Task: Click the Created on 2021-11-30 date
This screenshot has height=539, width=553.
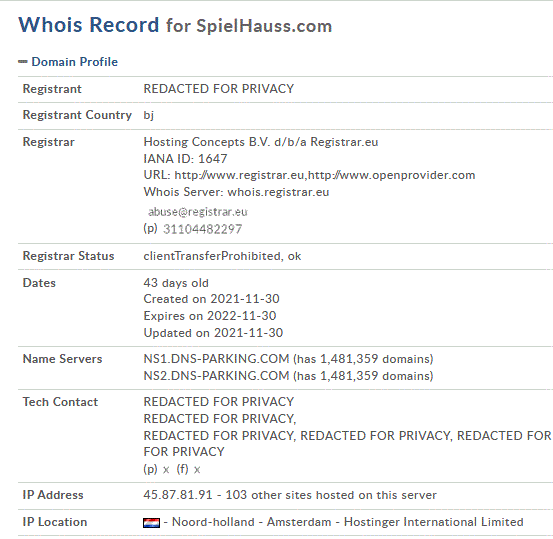Action: click(211, 299)
